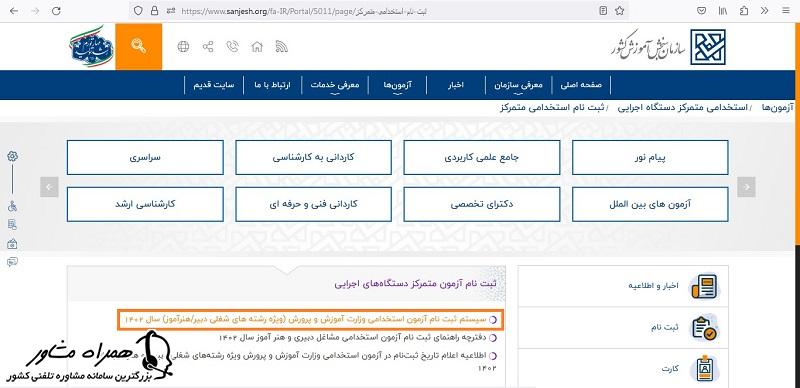
Task: Click the shield tracking protection icon
Action: [138, 11]
